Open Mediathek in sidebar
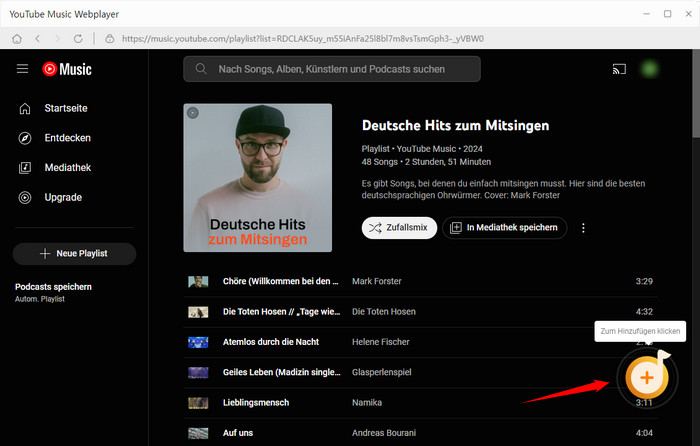The image size is (700, 446). [x=68, y=167]
